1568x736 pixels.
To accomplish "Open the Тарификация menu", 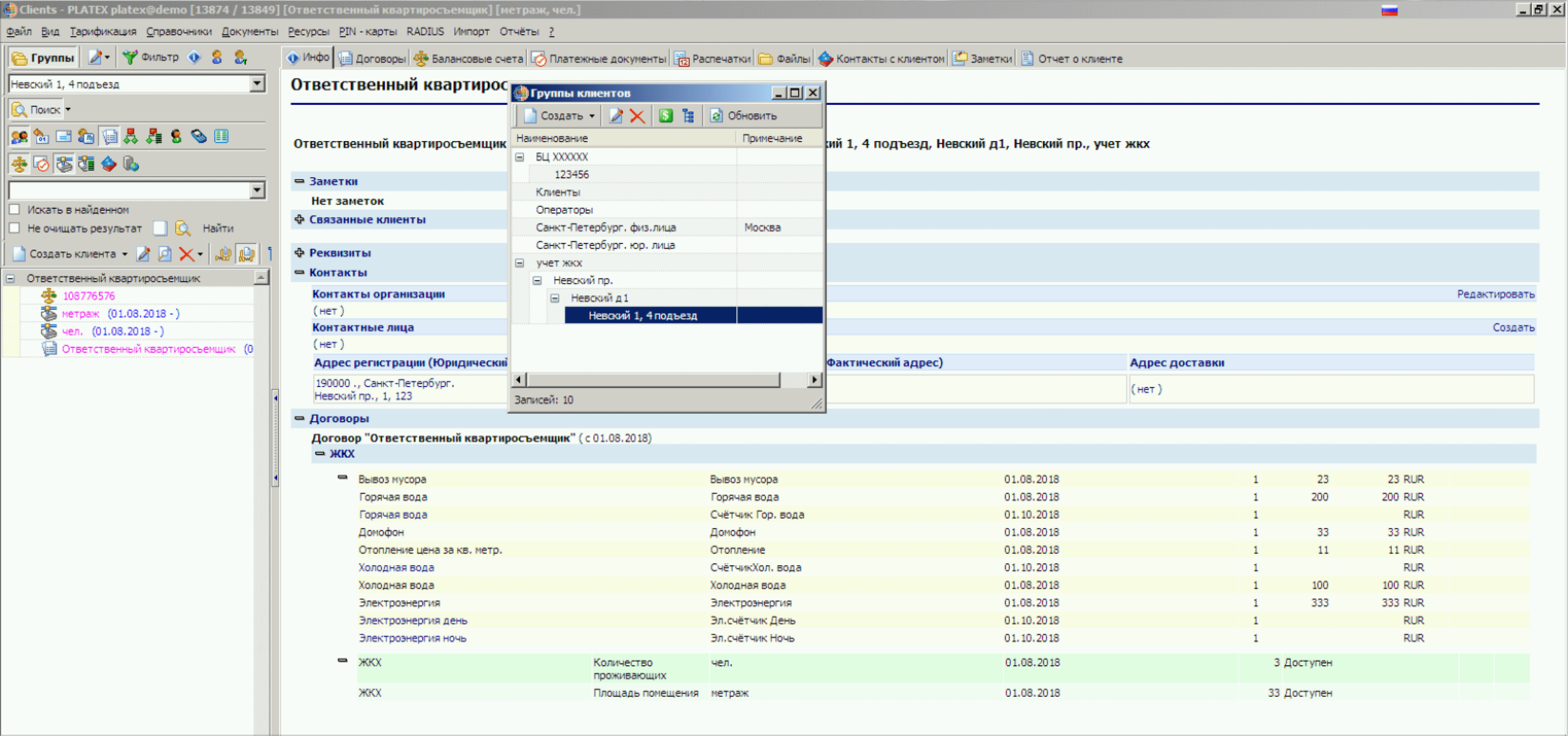I will [x=103, y=32].
